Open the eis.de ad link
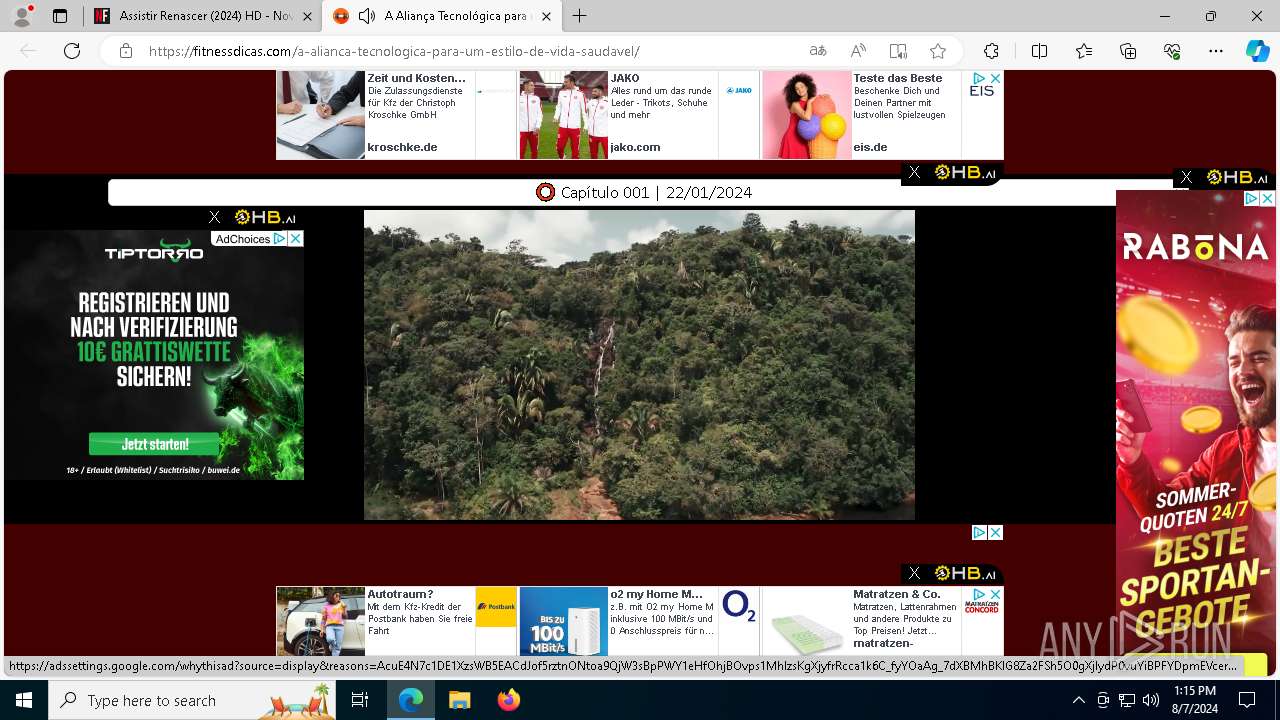 [x=870, y=147]
